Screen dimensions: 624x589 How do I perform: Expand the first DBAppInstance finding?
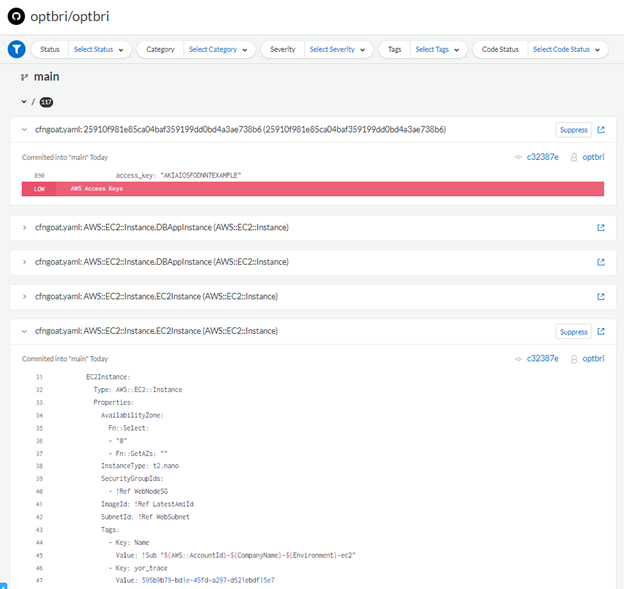pos(24,228)
